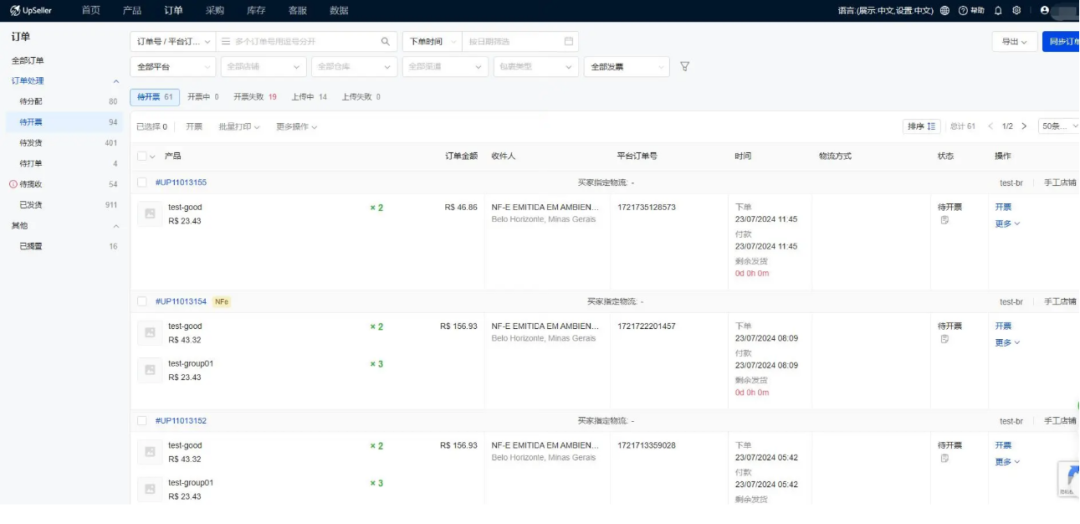This screenshot has width=1080, height=524.
Task: Click the 排序 sort button
Action: pos(921,126)
